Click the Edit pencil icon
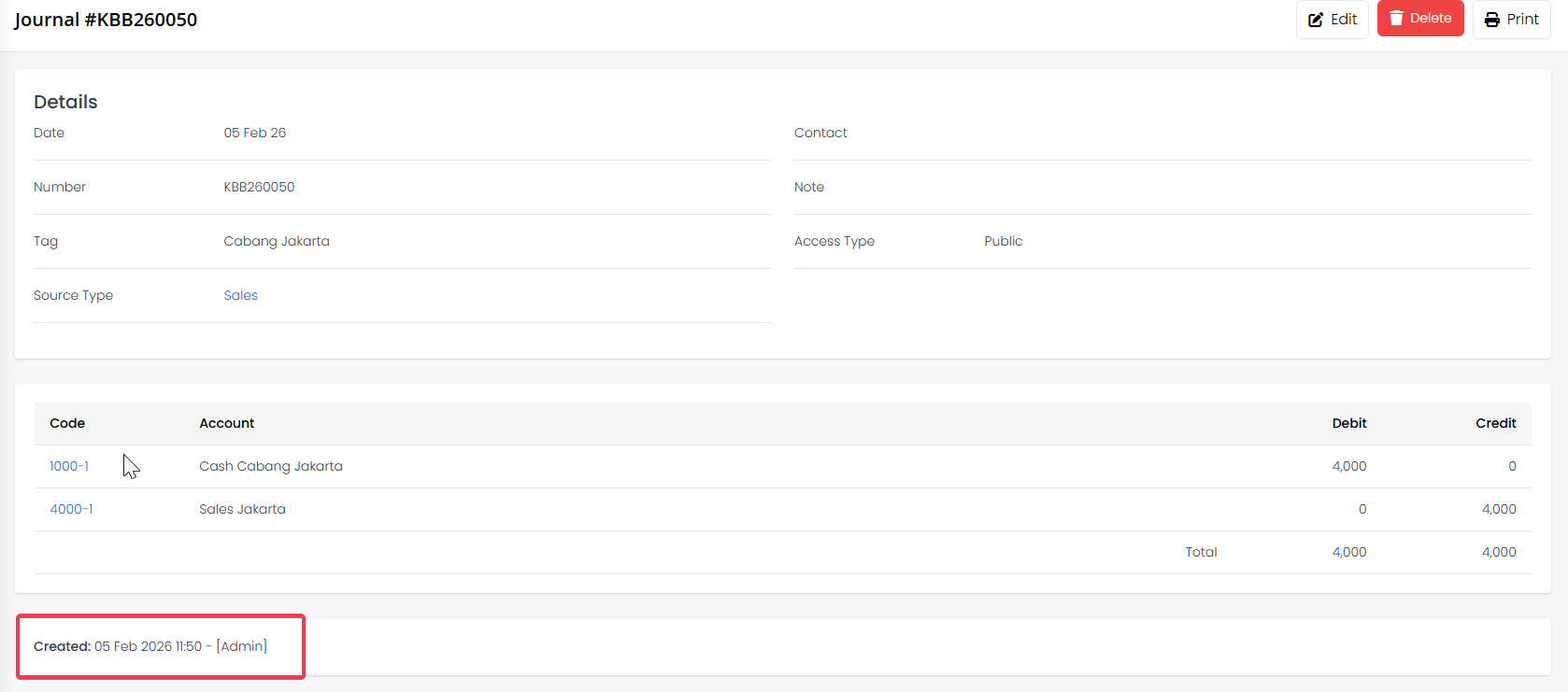Viewport: 1568px width, 692px height. (1316, 20)
